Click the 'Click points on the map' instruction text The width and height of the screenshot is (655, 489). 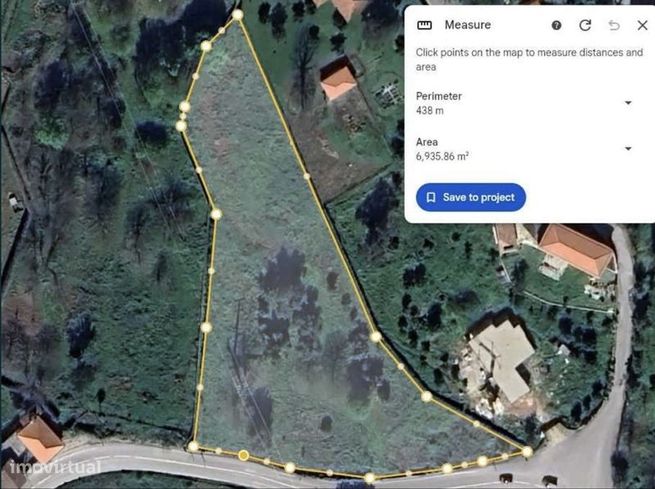[529, 60]
